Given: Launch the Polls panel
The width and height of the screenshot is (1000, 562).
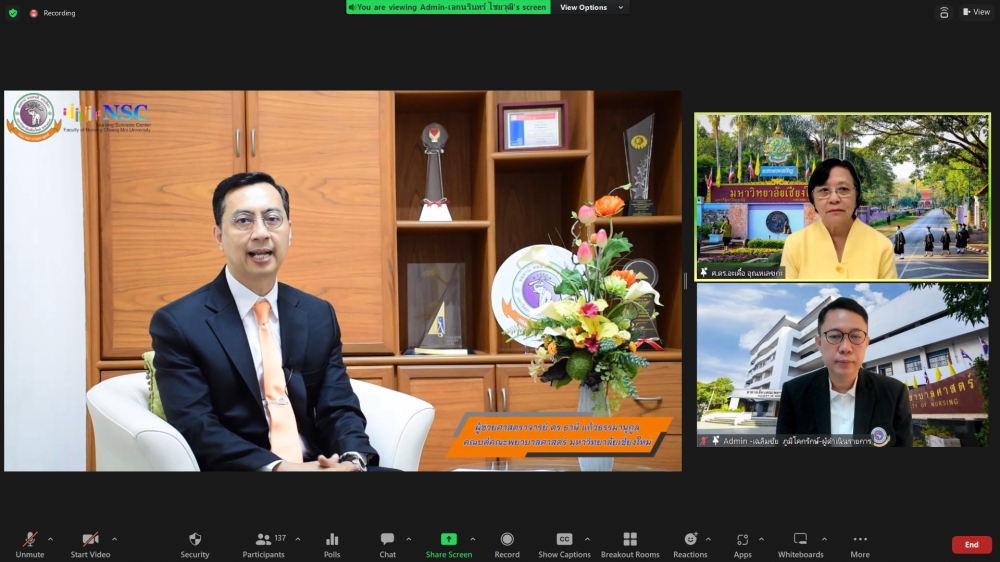Looking at the screenshot, I should pyautogui.click(x=332, y=544).
